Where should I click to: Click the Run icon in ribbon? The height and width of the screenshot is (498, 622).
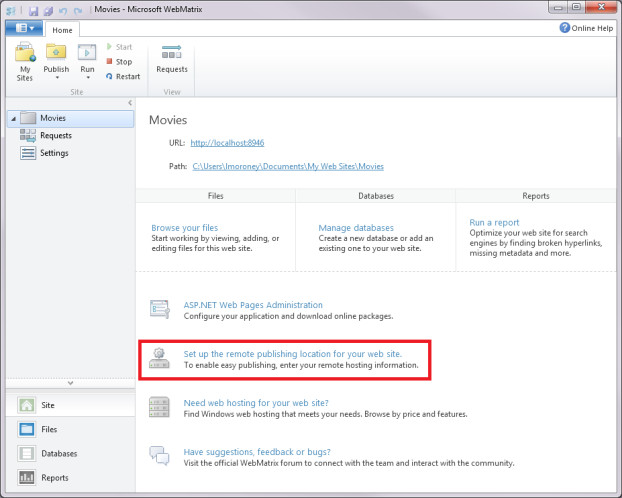(x=87, y=52)
